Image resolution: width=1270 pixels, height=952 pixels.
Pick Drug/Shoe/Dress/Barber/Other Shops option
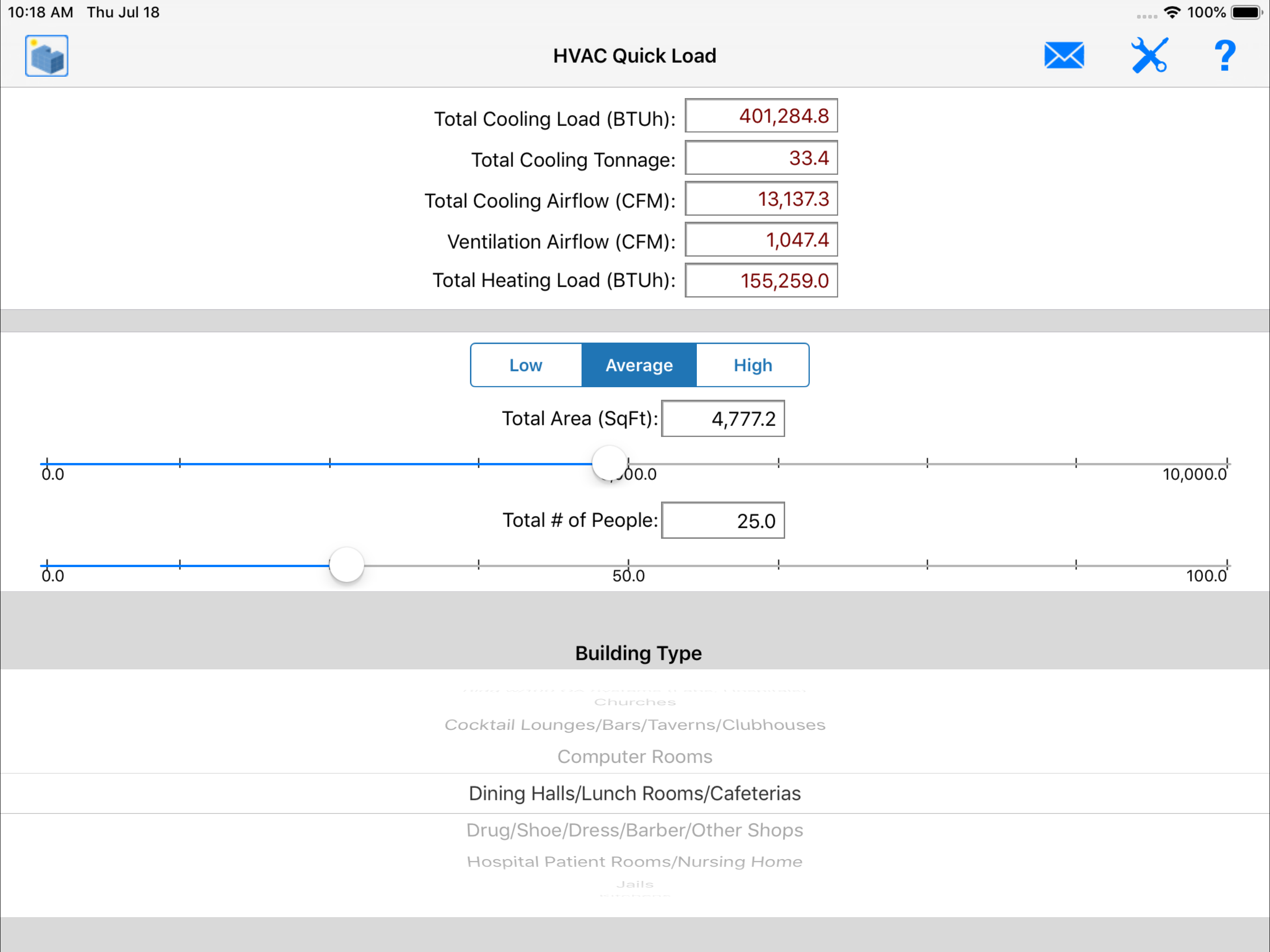point(635,830)
